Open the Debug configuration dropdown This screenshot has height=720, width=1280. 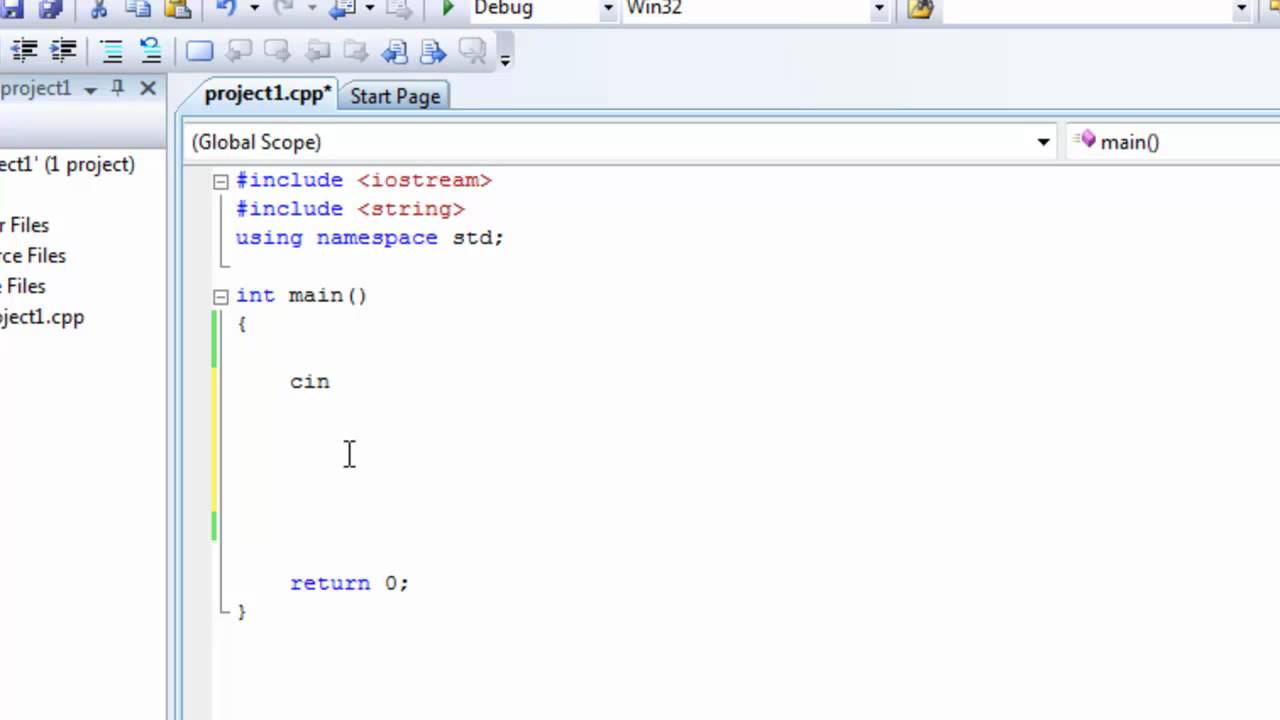click(x=608, y=8)
